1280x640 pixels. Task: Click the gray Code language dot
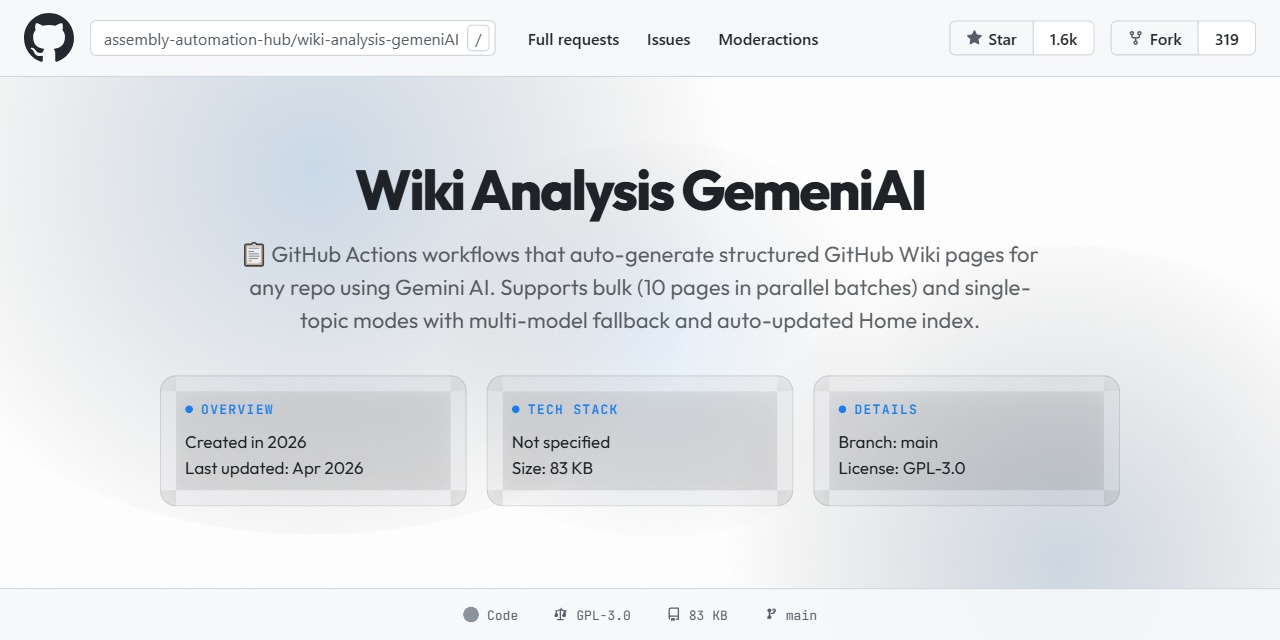pyautogui.click(x=469, y=614)
